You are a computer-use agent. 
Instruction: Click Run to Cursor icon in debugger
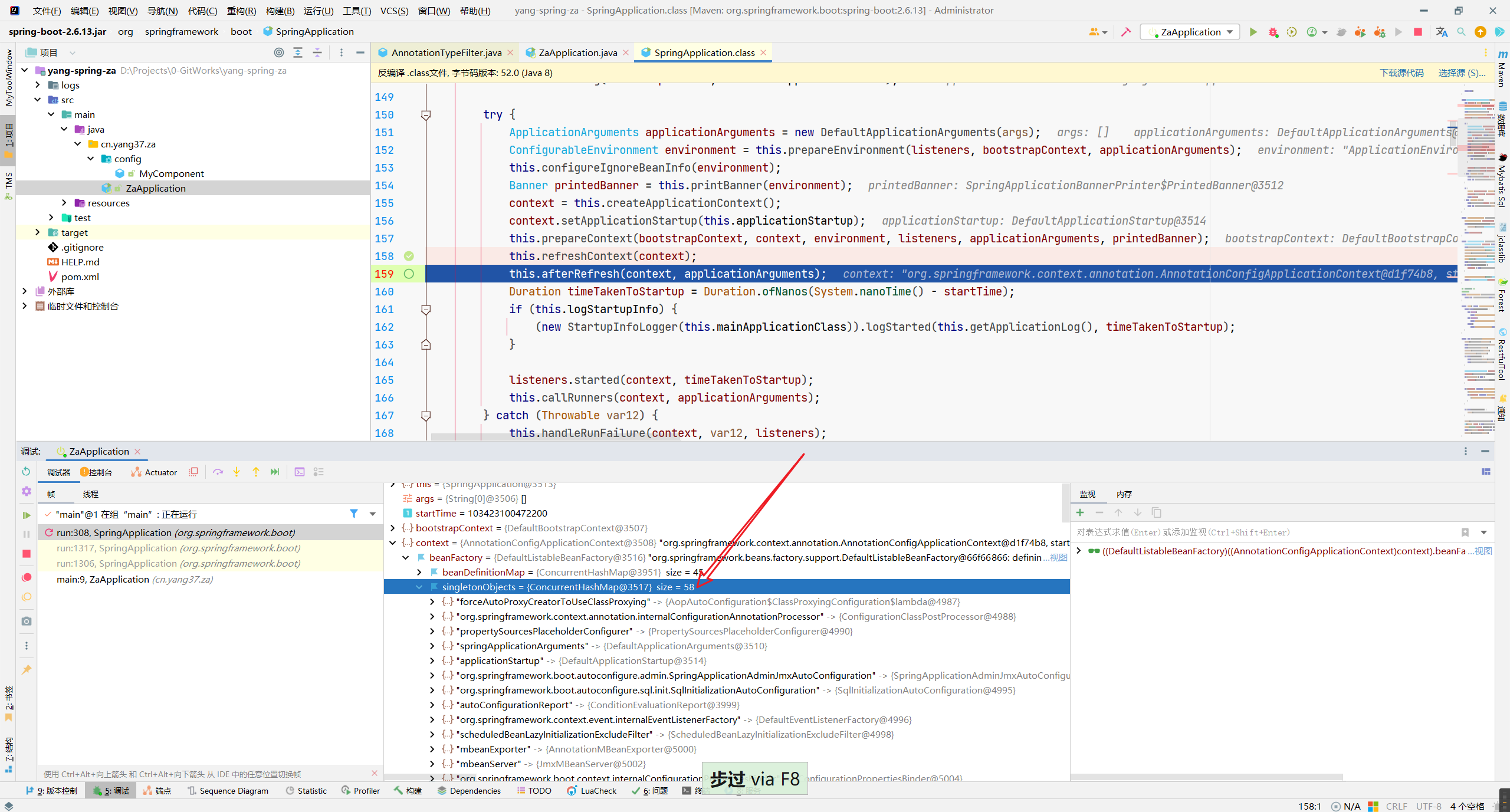pos(275,472)
